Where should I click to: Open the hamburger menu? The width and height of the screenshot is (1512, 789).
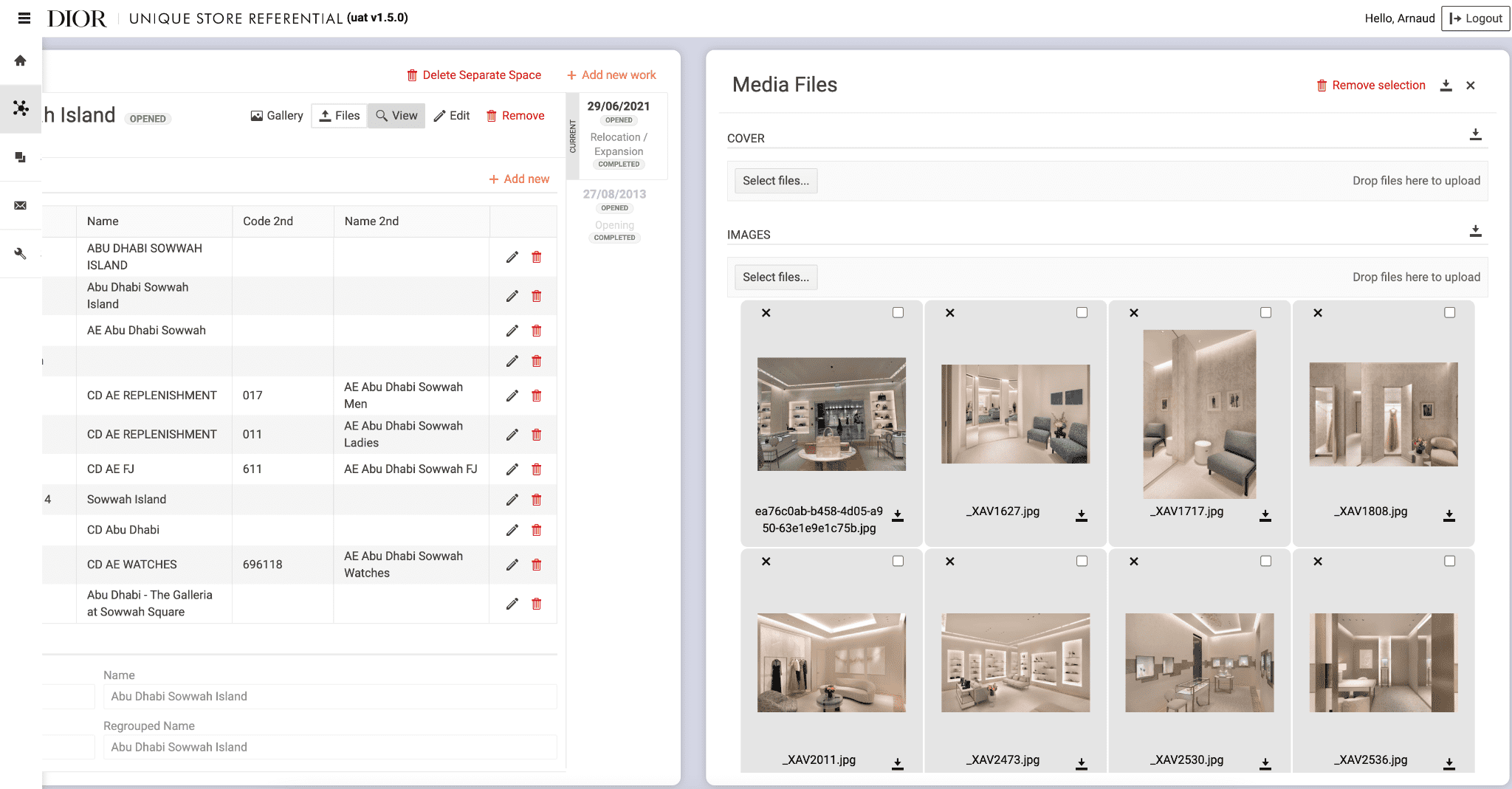coord(24,18)
